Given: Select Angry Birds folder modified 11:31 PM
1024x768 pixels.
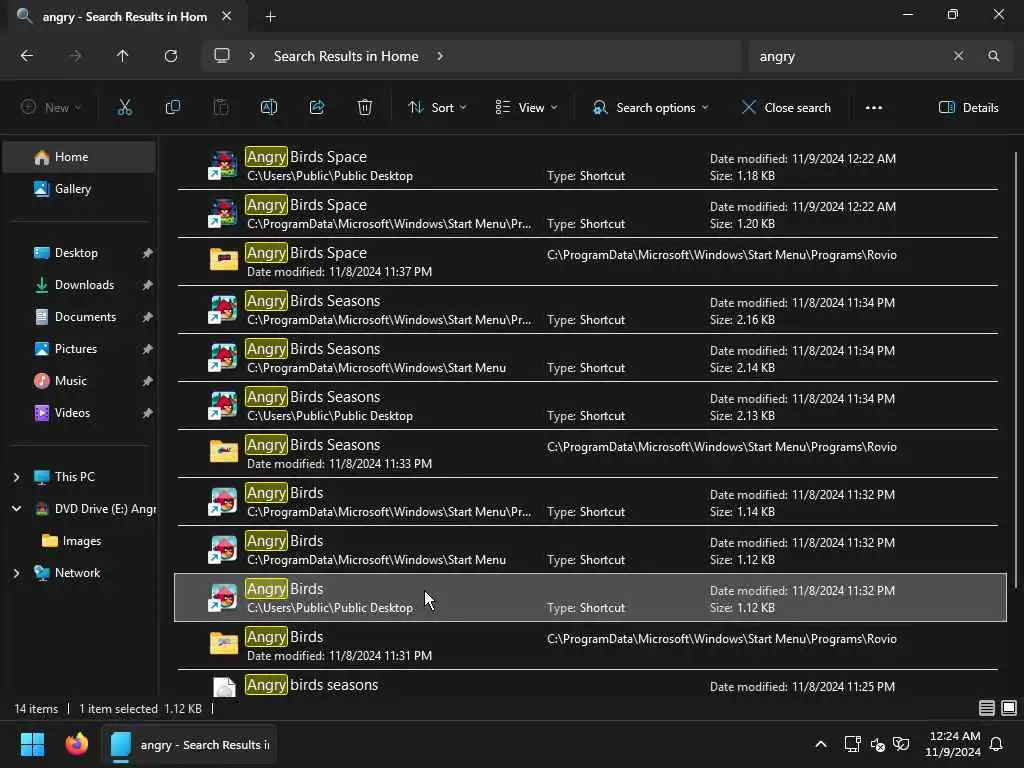Looking at the screenshot, I should [x=590, y=646].
